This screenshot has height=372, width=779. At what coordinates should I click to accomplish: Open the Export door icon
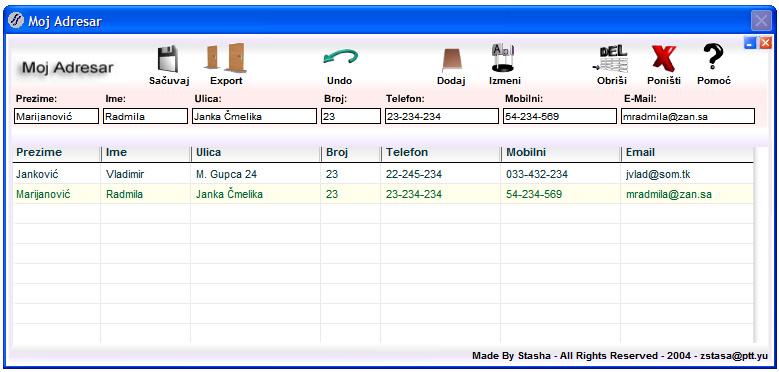[225, 58]
